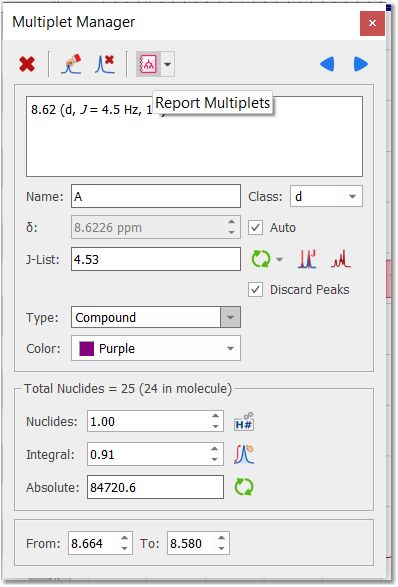The image size is (398, 587).
Task: Expand the Type dropdown set to Compound
Action: coord(230,317)
